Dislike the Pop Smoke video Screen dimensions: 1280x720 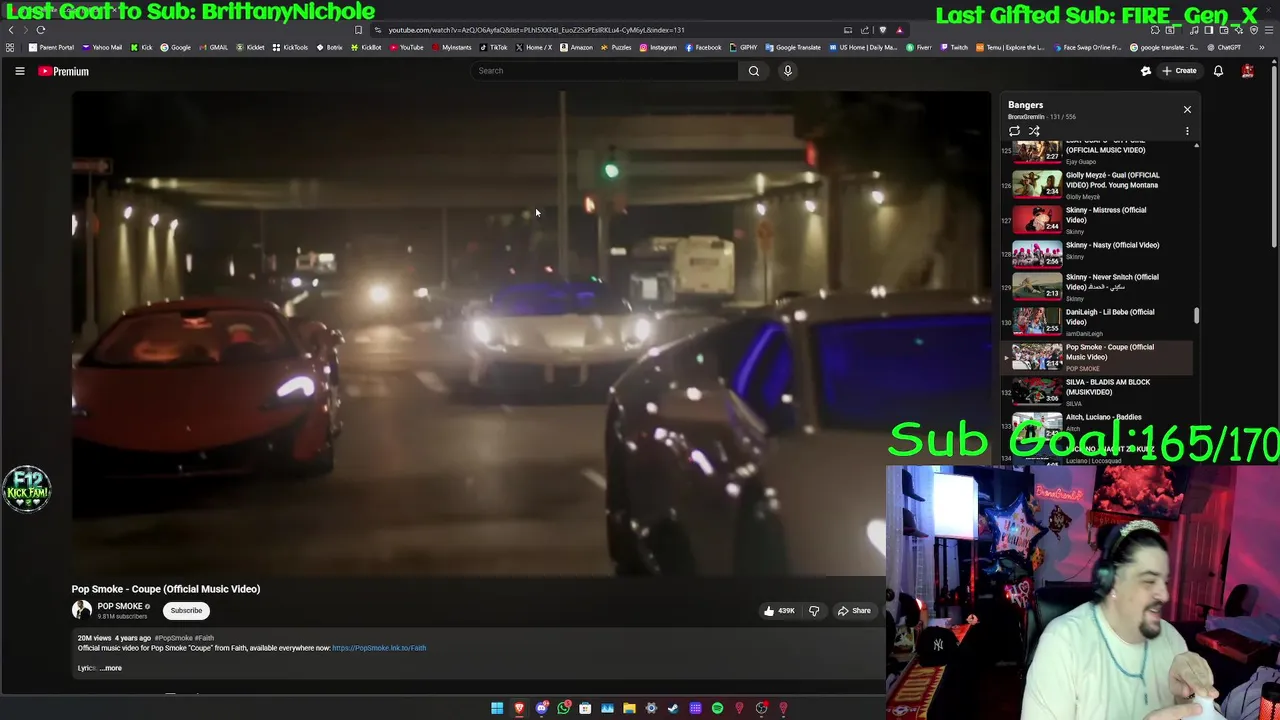[814, 611]
